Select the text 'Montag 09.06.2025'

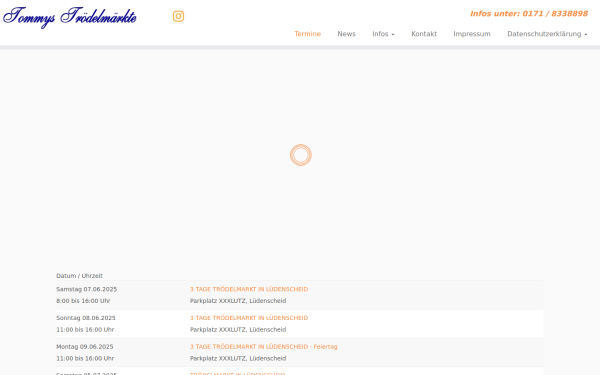[85, 347]
